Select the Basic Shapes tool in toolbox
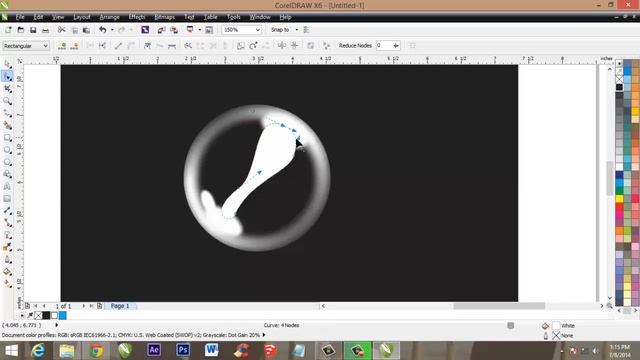 [x=7, y=174]
